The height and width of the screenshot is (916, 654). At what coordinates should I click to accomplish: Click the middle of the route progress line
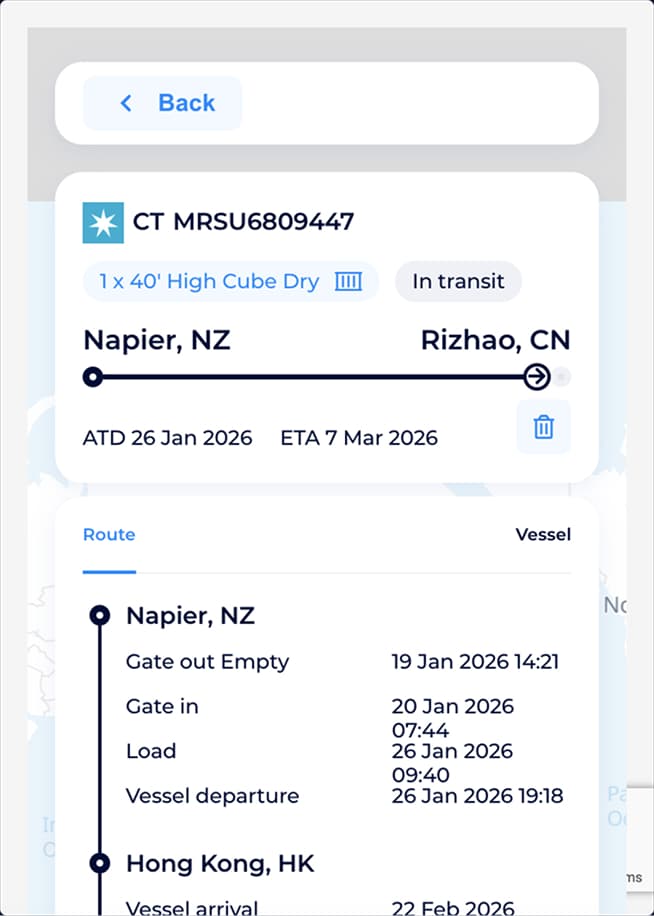coord(314,377)
